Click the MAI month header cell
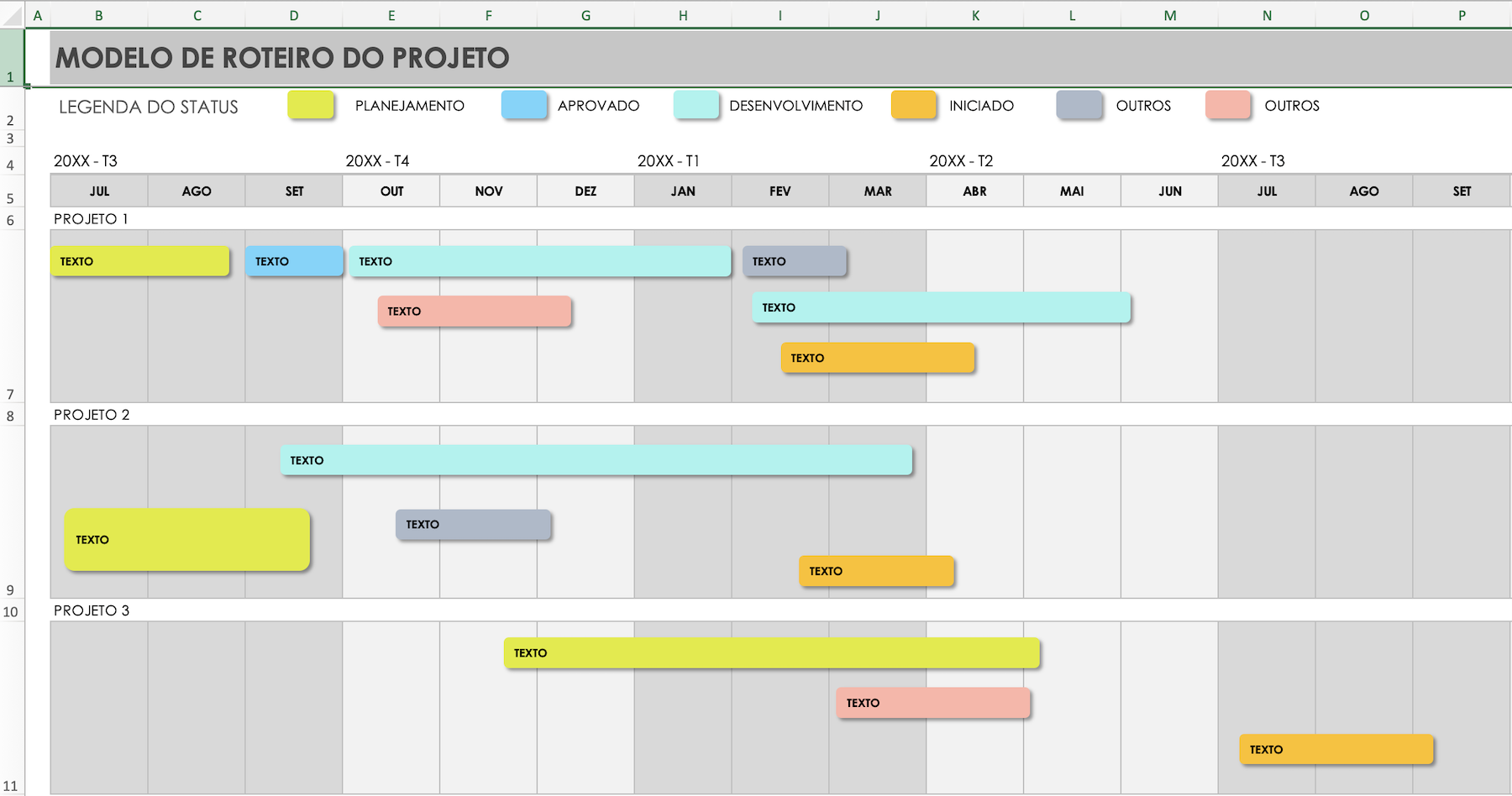This screenshot has height=796, width=1512. (1072, 191)
